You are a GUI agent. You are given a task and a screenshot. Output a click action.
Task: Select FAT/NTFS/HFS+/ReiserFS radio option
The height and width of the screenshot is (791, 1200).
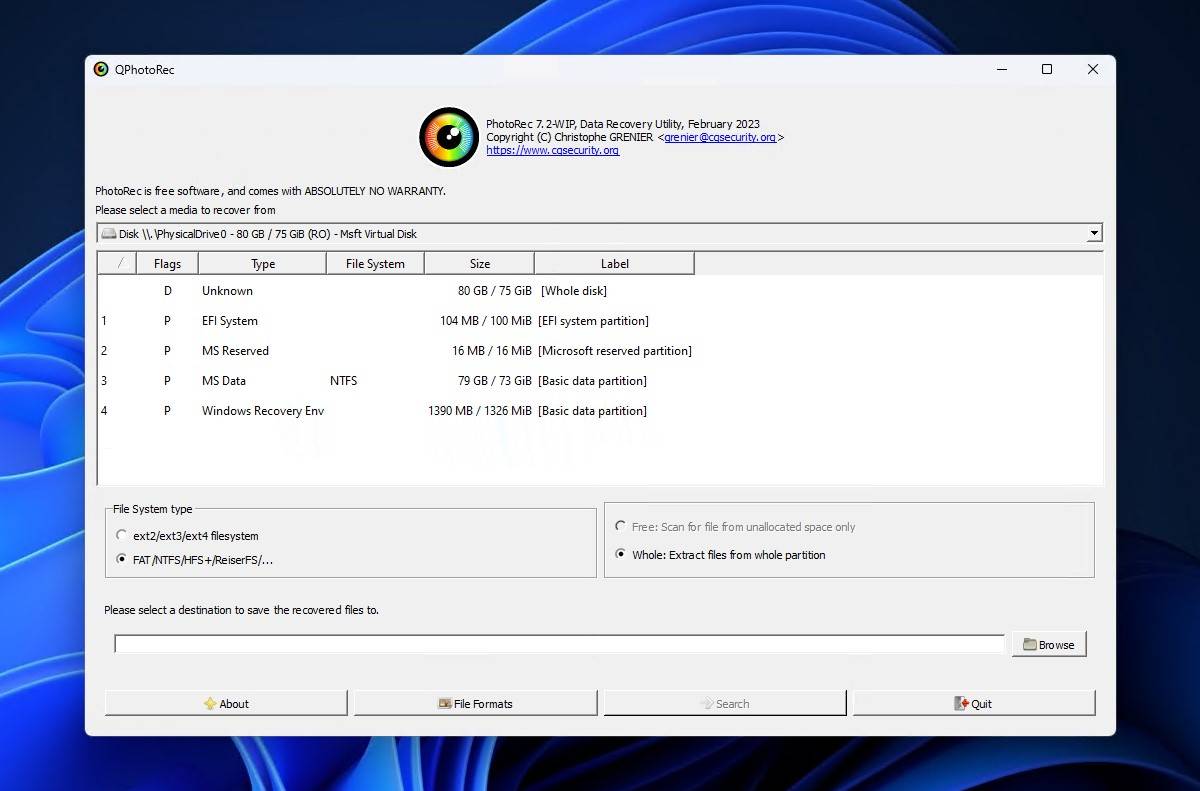click(x=122, y=560)
